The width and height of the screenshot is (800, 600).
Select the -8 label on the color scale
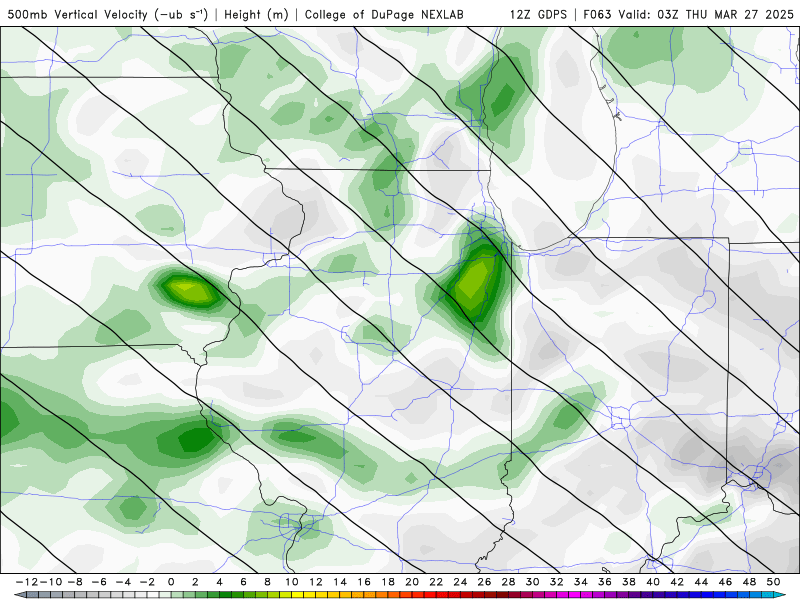click(75, 582)
